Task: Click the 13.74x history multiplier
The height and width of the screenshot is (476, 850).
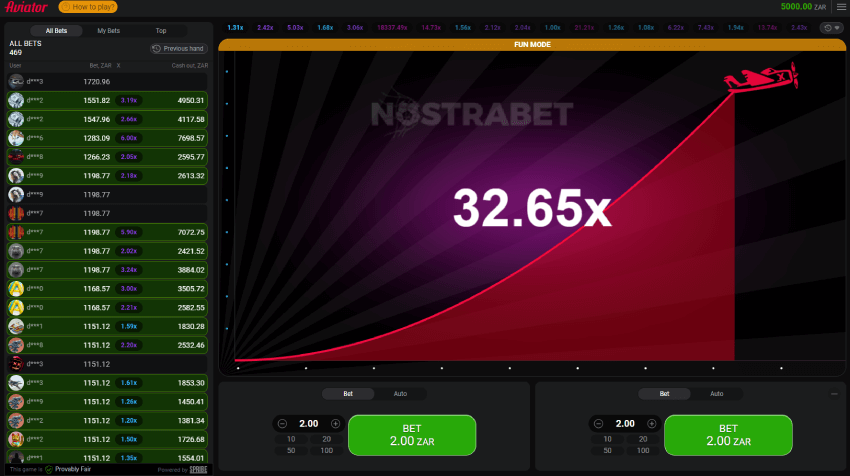Action: coord(767,28)
